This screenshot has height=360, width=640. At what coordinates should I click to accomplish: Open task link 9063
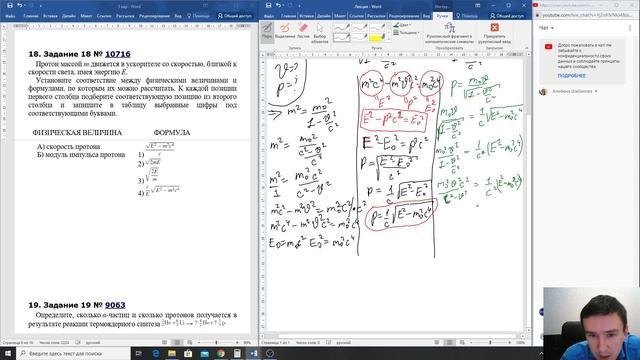pos(115,305)
